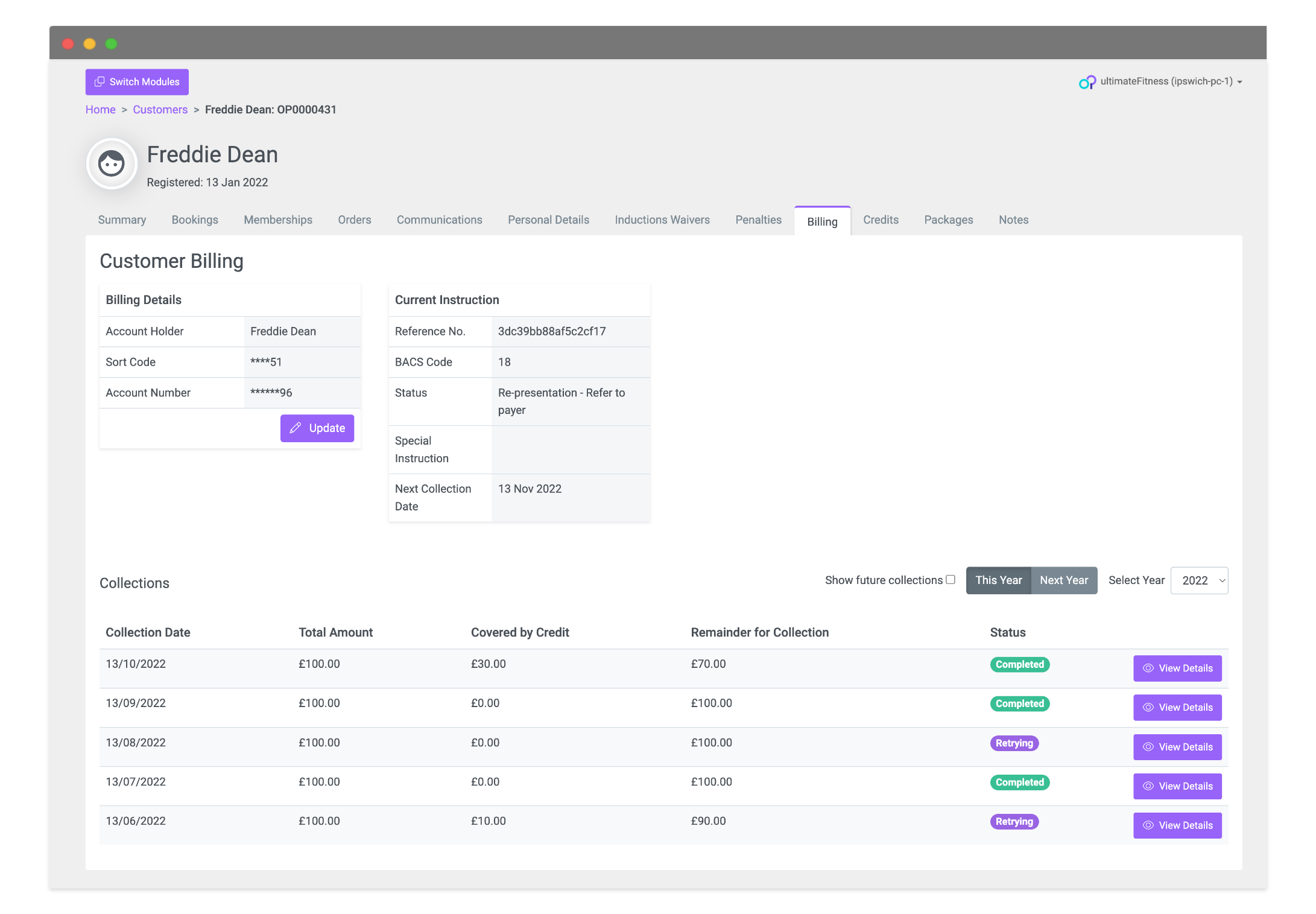The height and width of the screenshot is (914, 1316).
Task: Click the Remainder value £90.00
Action: coord(709,821)
